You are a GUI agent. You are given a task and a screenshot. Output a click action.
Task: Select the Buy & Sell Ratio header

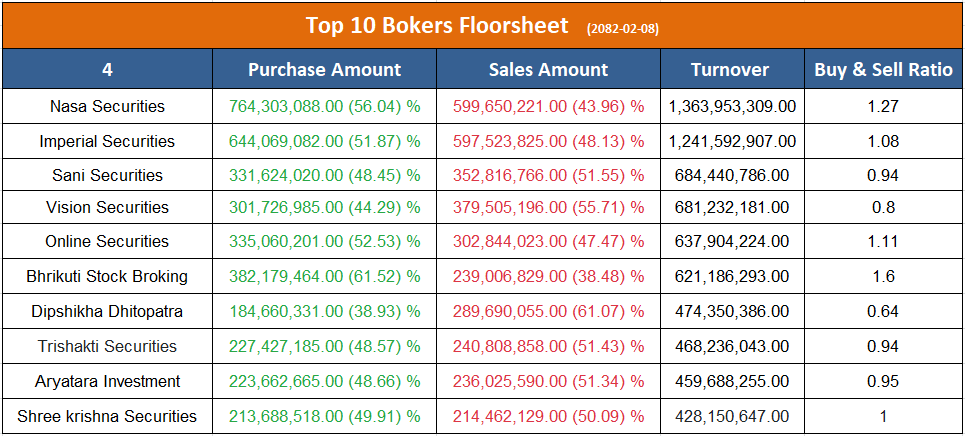pyautogui.click(x=883, y=70)
